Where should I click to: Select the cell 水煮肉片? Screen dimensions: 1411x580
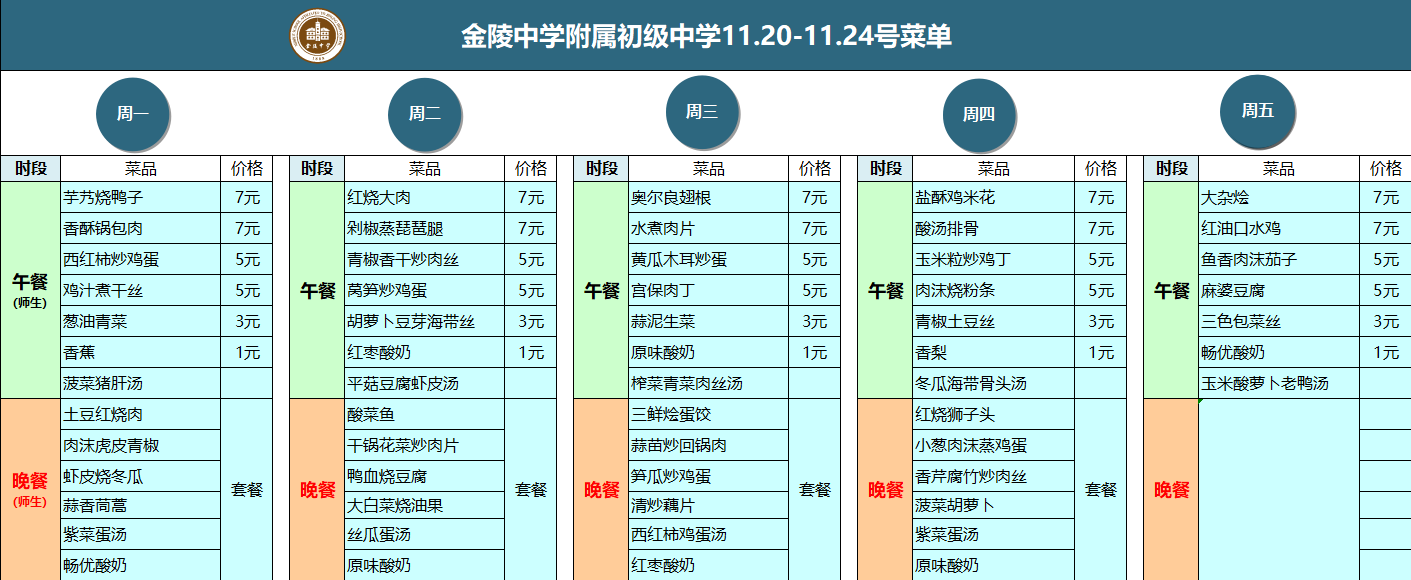(709, 229)
